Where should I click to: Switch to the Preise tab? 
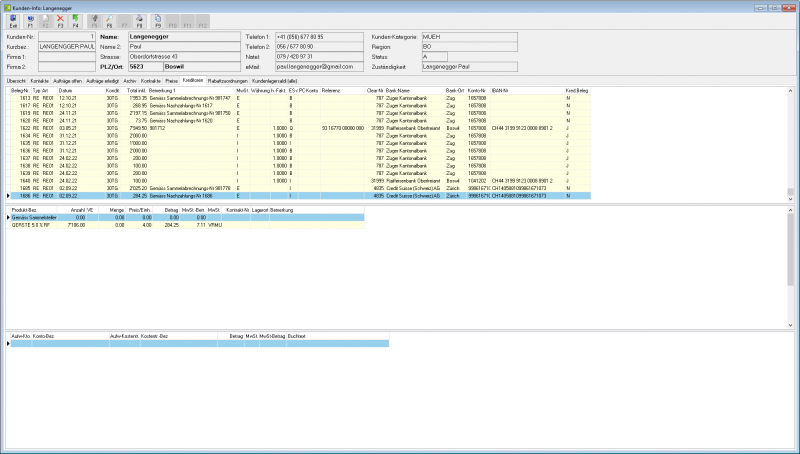pyautogui.click(x=171, y=81)
